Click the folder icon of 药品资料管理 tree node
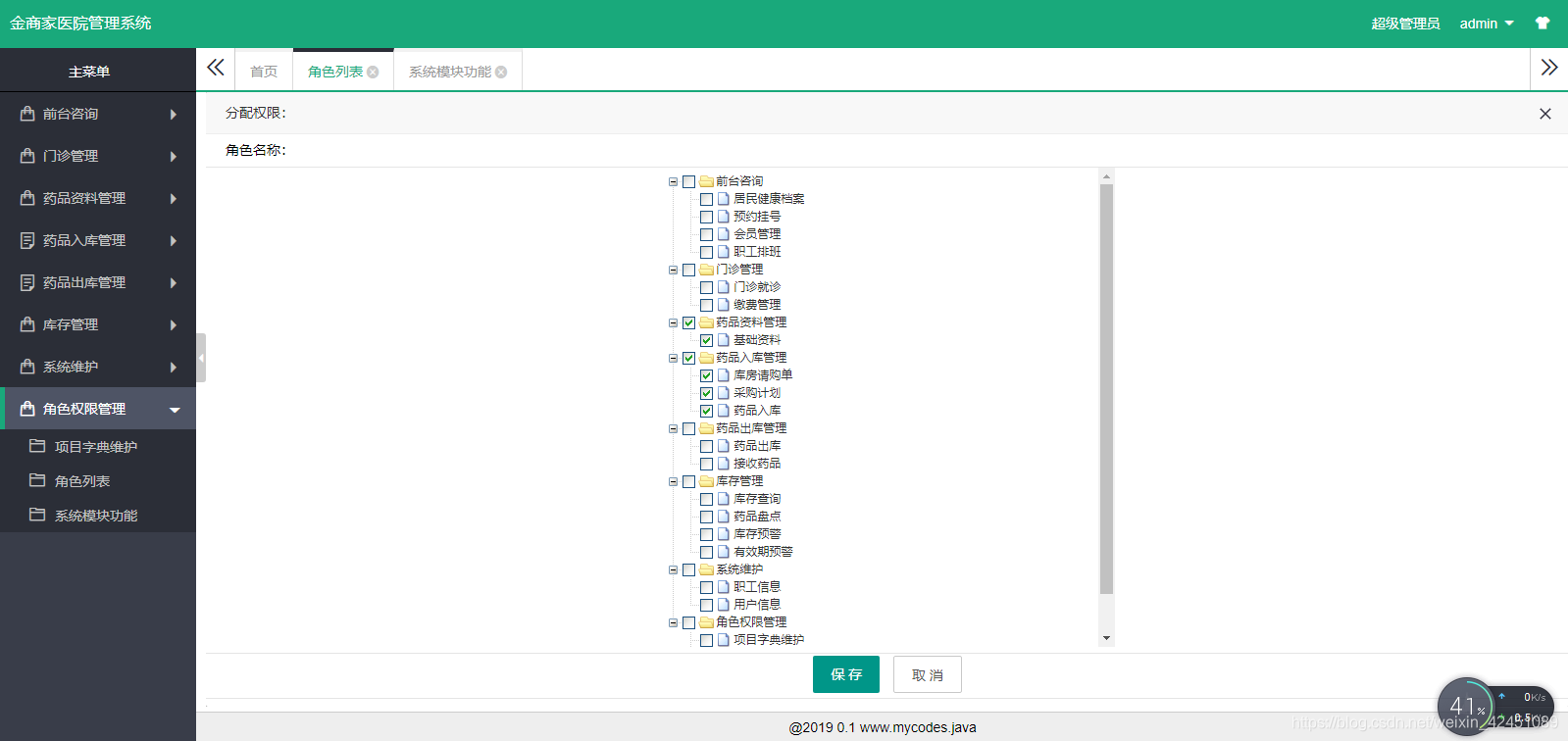1568x741 pixels. coord(706,322)
